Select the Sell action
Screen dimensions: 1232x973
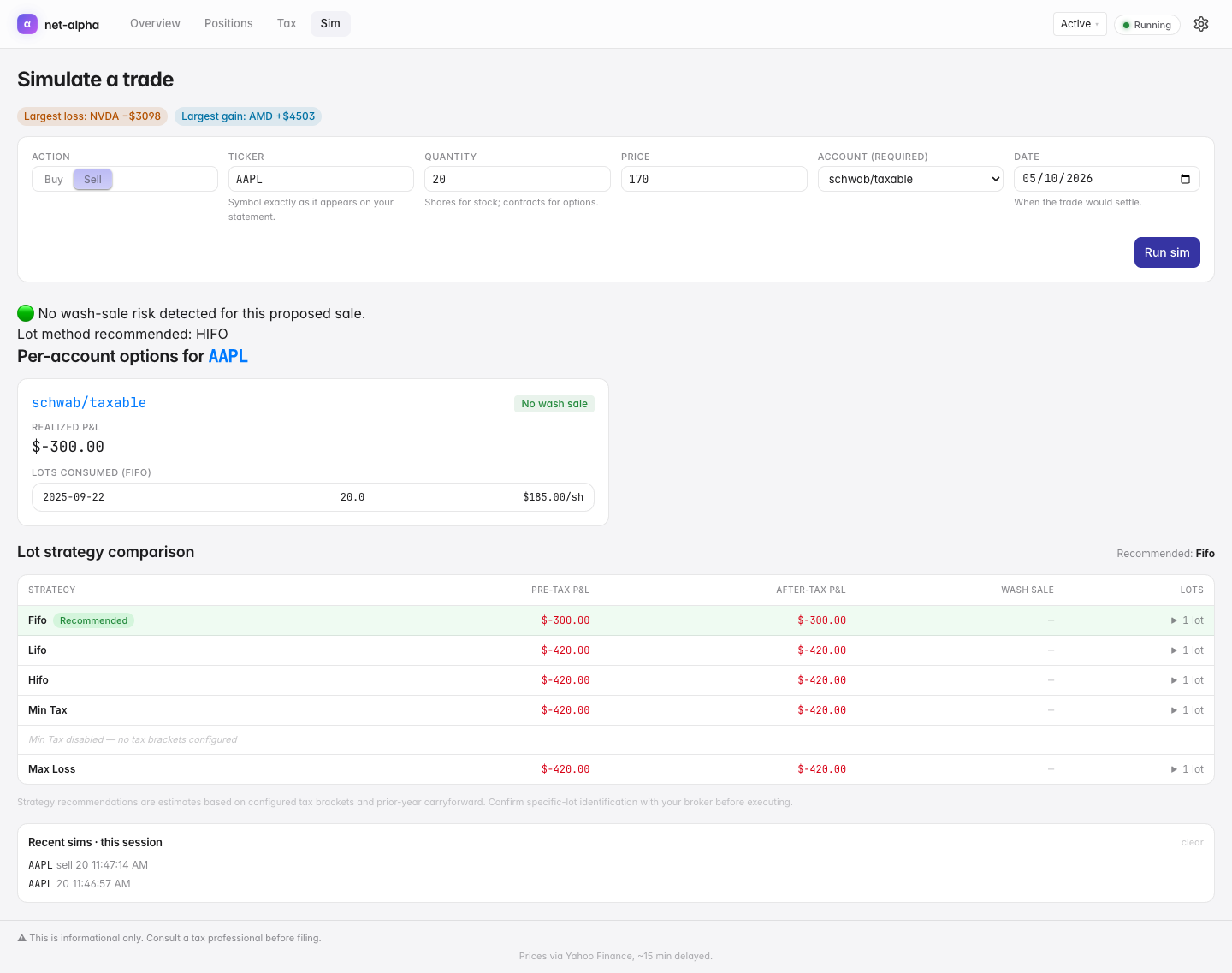(x=92, y=180)
